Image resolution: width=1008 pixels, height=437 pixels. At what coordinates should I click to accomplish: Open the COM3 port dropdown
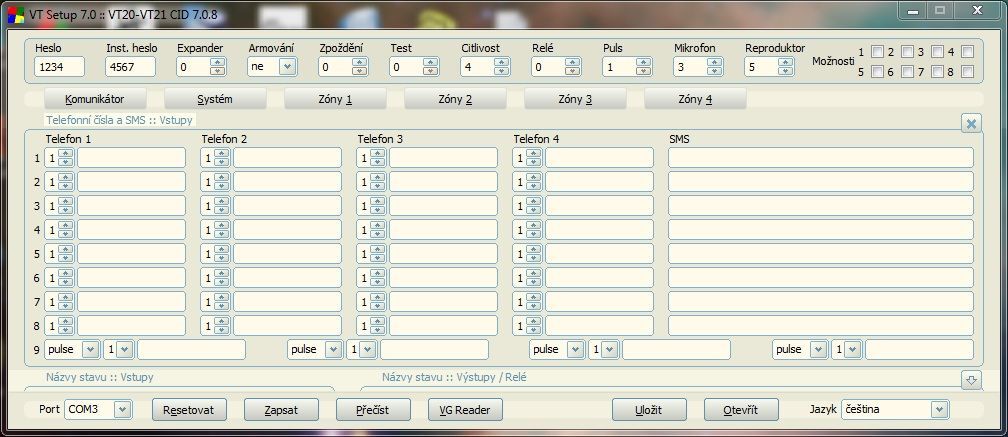122,409
